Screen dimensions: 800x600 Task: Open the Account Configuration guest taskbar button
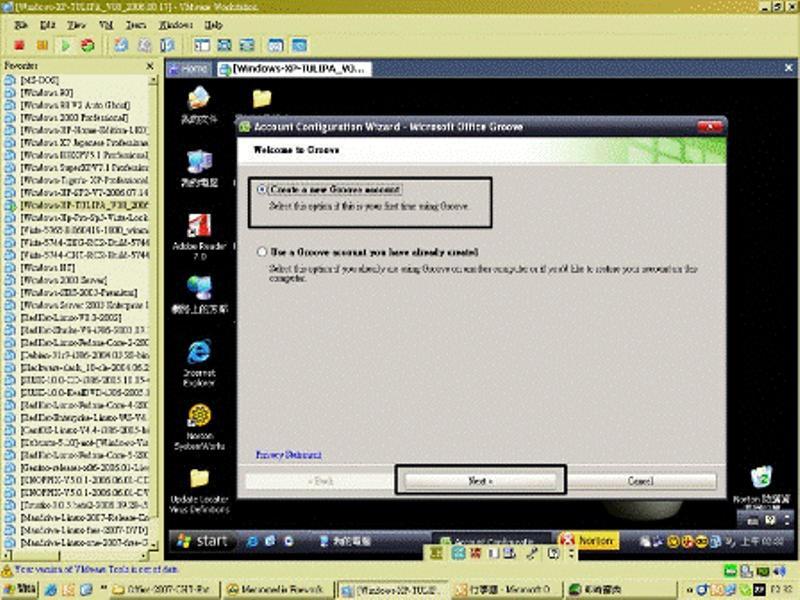(x=491, y=541)
